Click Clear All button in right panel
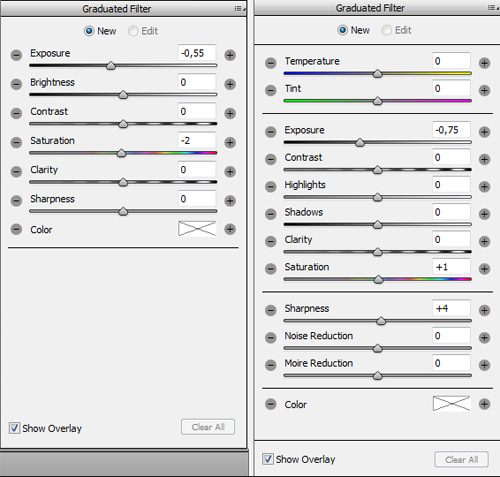 pyautogui.click(x=462, y=460)
